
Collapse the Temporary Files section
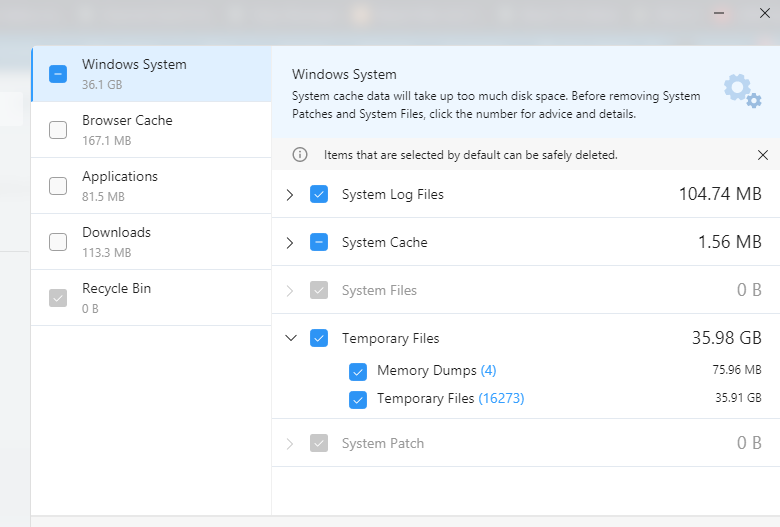pos(290,338)
